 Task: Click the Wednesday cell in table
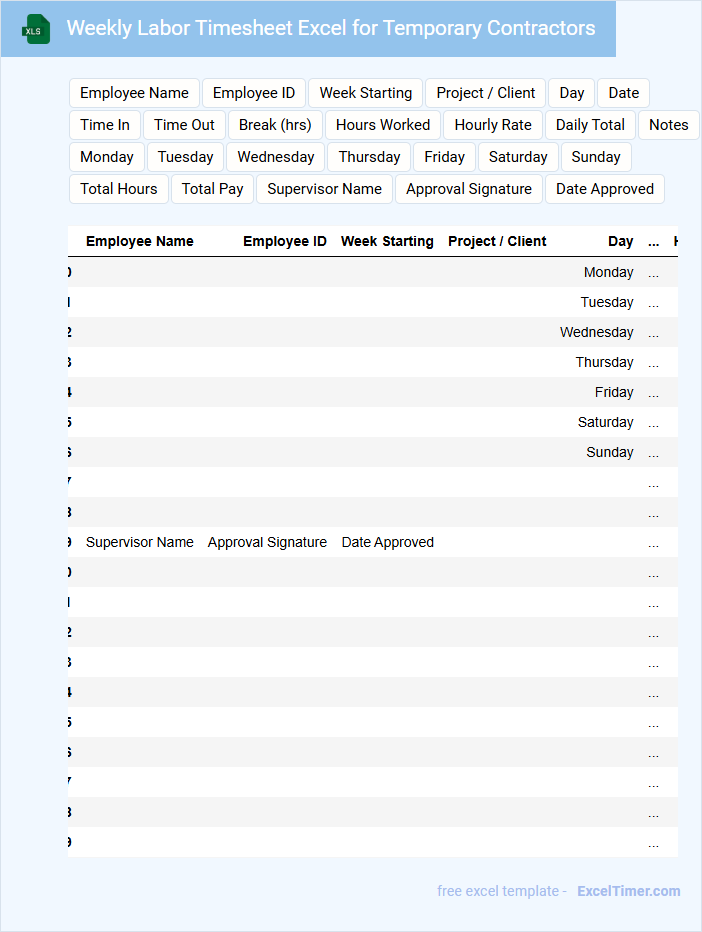(596, 332)
